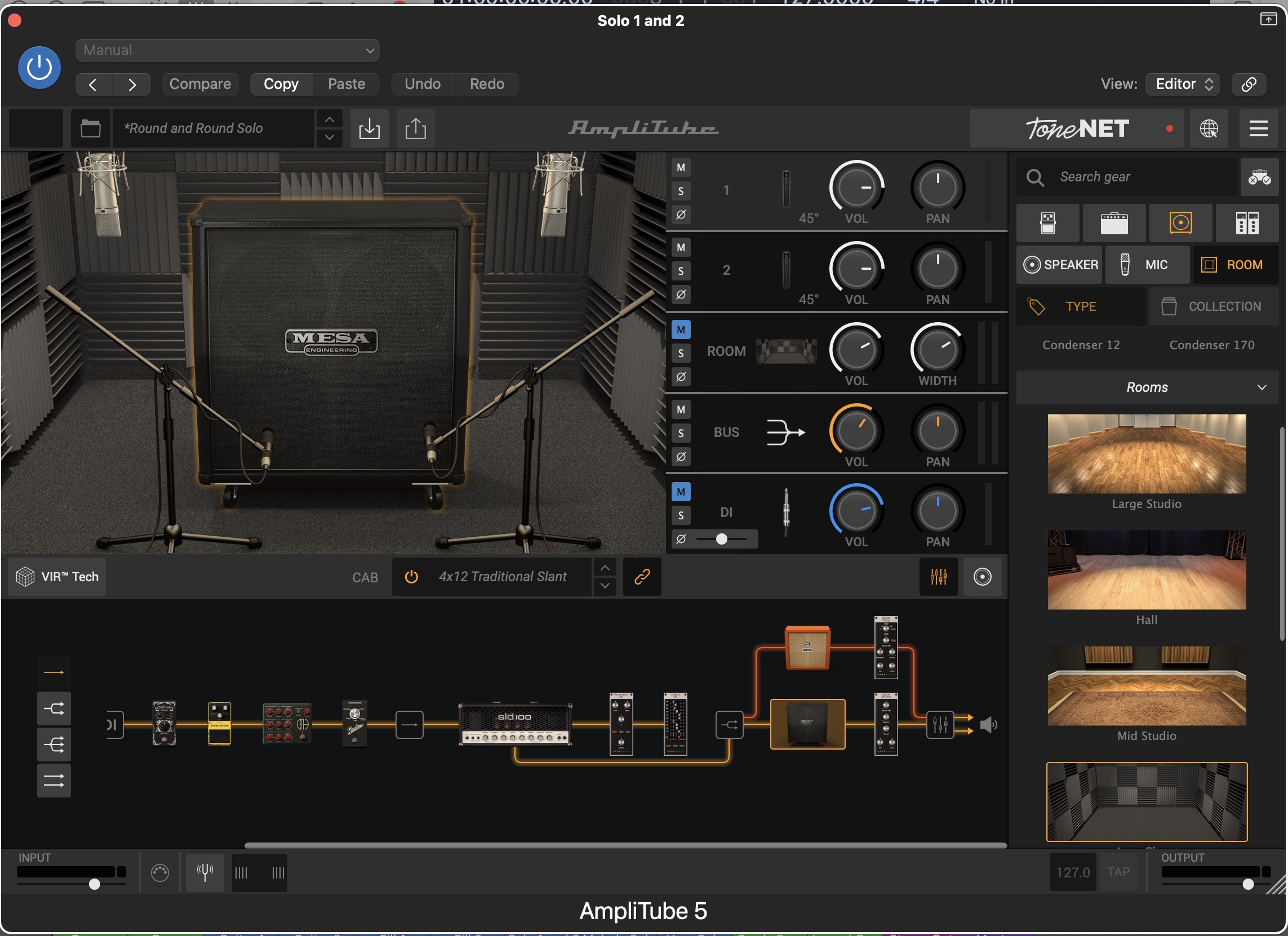Select the cabinet speaker gear category

tap(1181, 223)
